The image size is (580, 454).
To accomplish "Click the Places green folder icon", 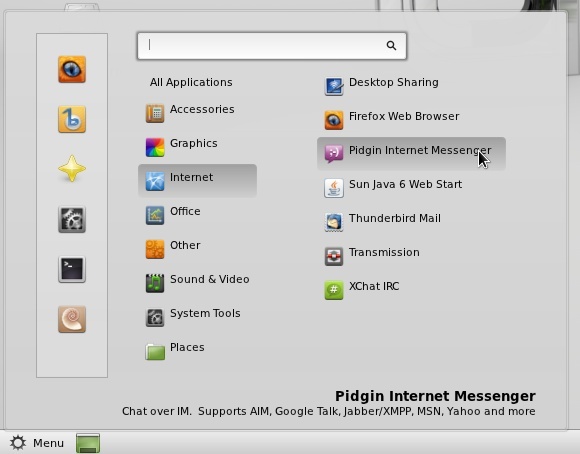I will (x=155, y=351).
